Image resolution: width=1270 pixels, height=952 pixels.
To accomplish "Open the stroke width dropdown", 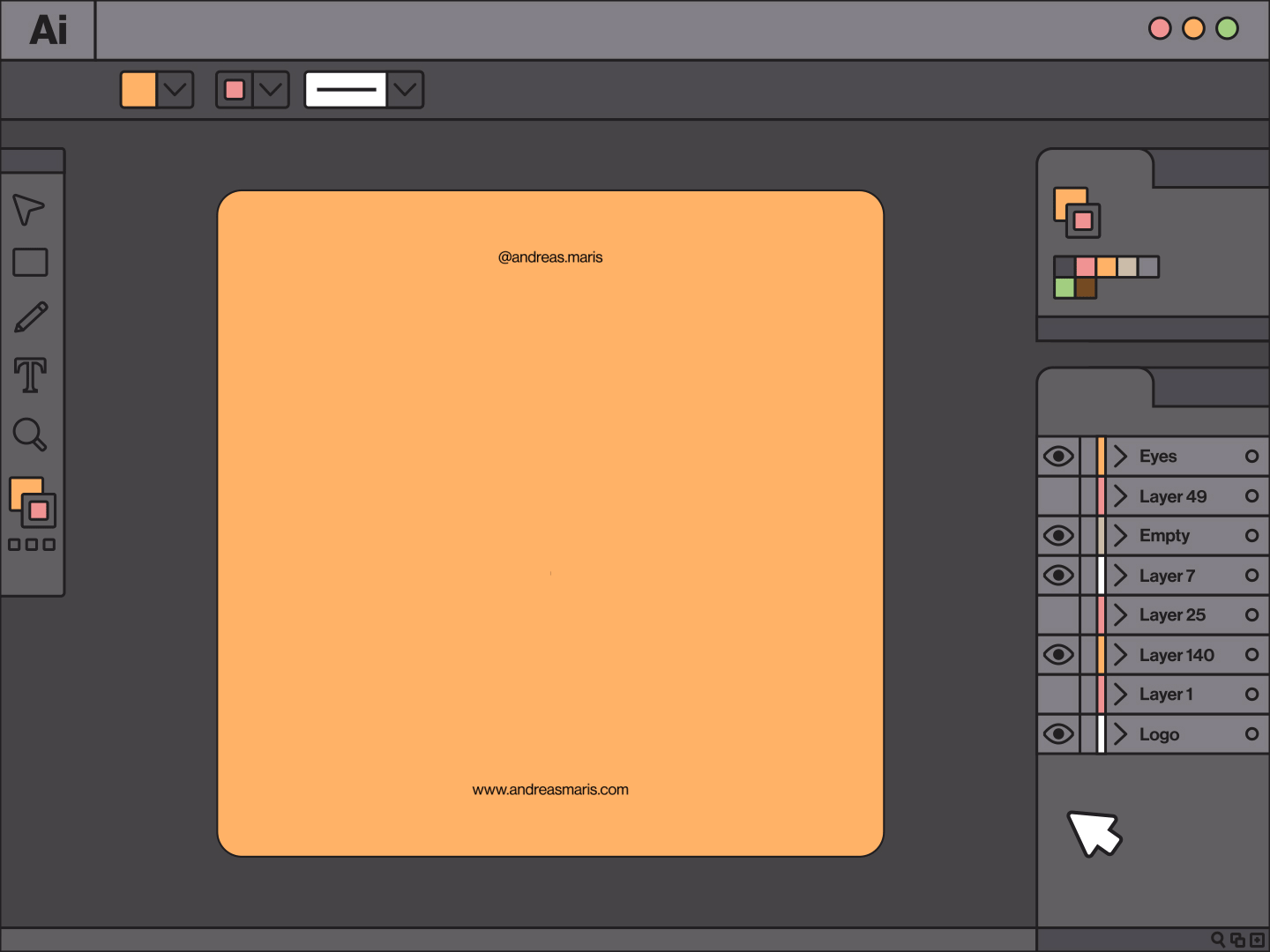I will click(405, 89).
